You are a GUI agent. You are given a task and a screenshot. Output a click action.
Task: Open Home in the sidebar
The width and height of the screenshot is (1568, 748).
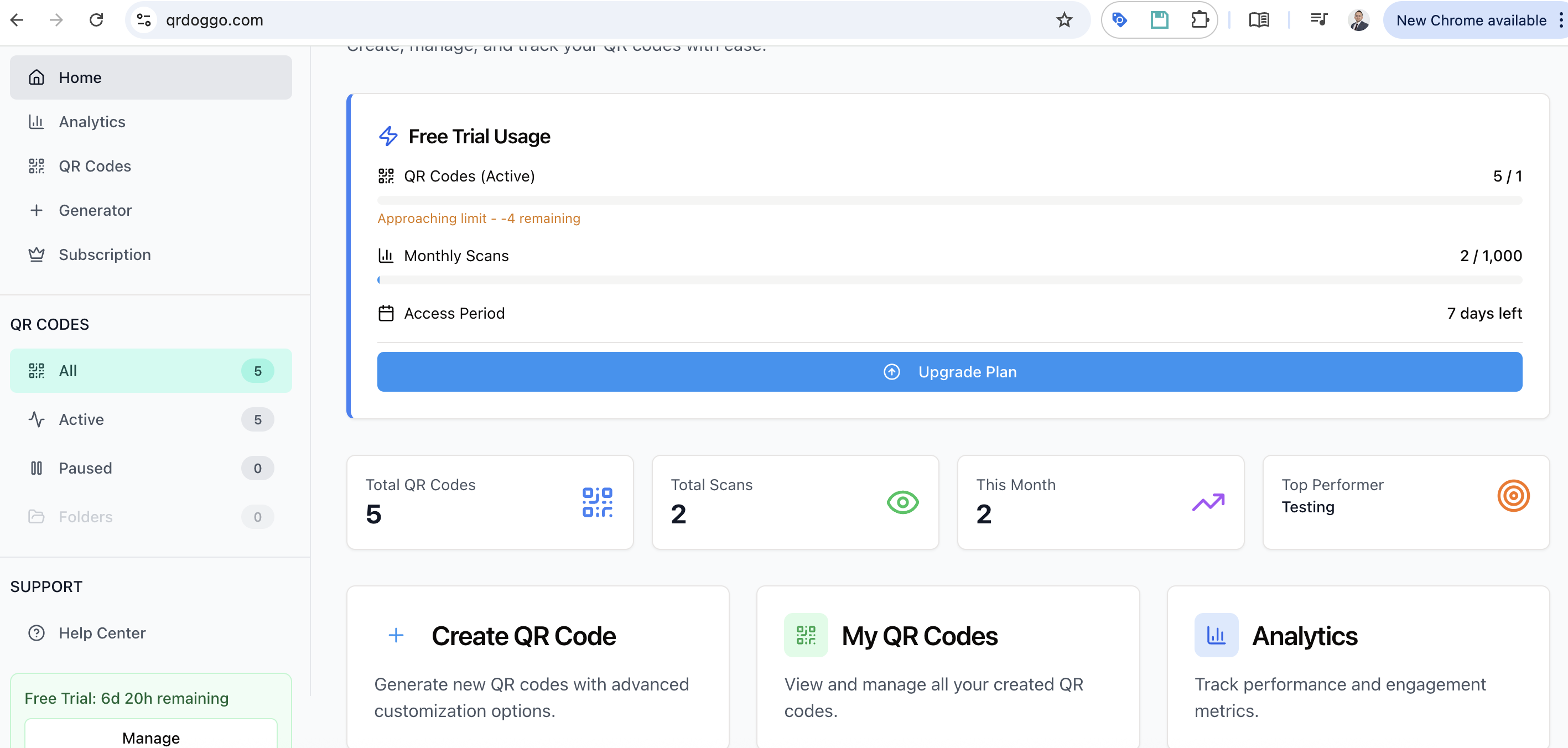pos(151,77)
